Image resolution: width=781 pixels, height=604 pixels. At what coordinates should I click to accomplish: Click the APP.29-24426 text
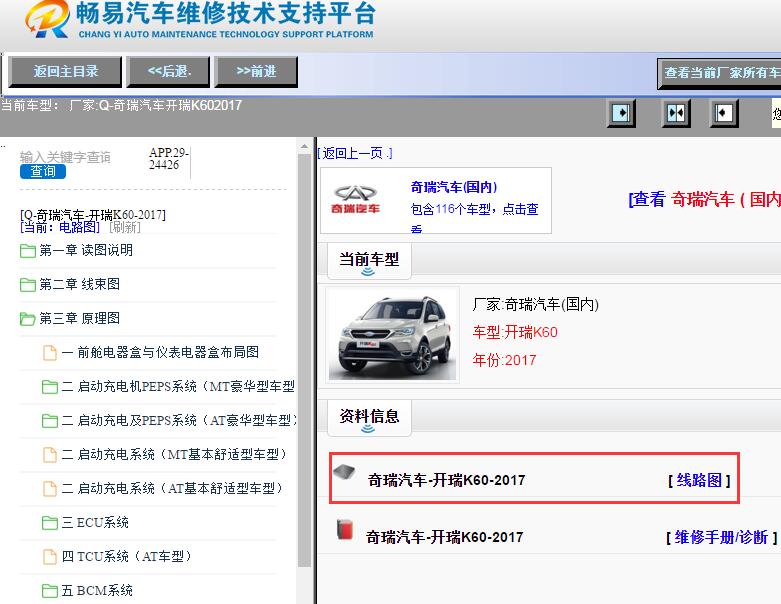[x=168, y=158]
